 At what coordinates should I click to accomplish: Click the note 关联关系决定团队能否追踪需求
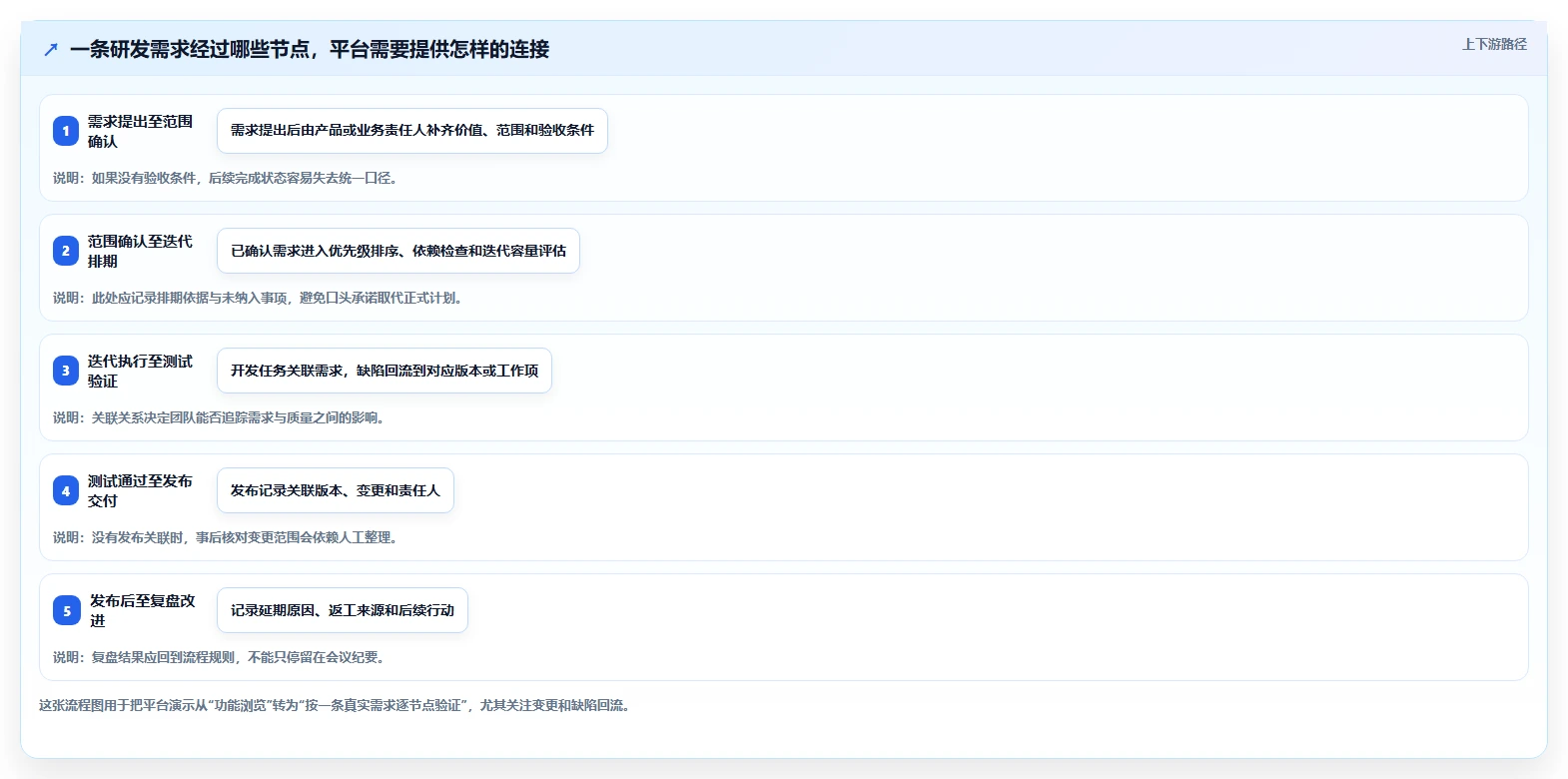pos(221,417)
